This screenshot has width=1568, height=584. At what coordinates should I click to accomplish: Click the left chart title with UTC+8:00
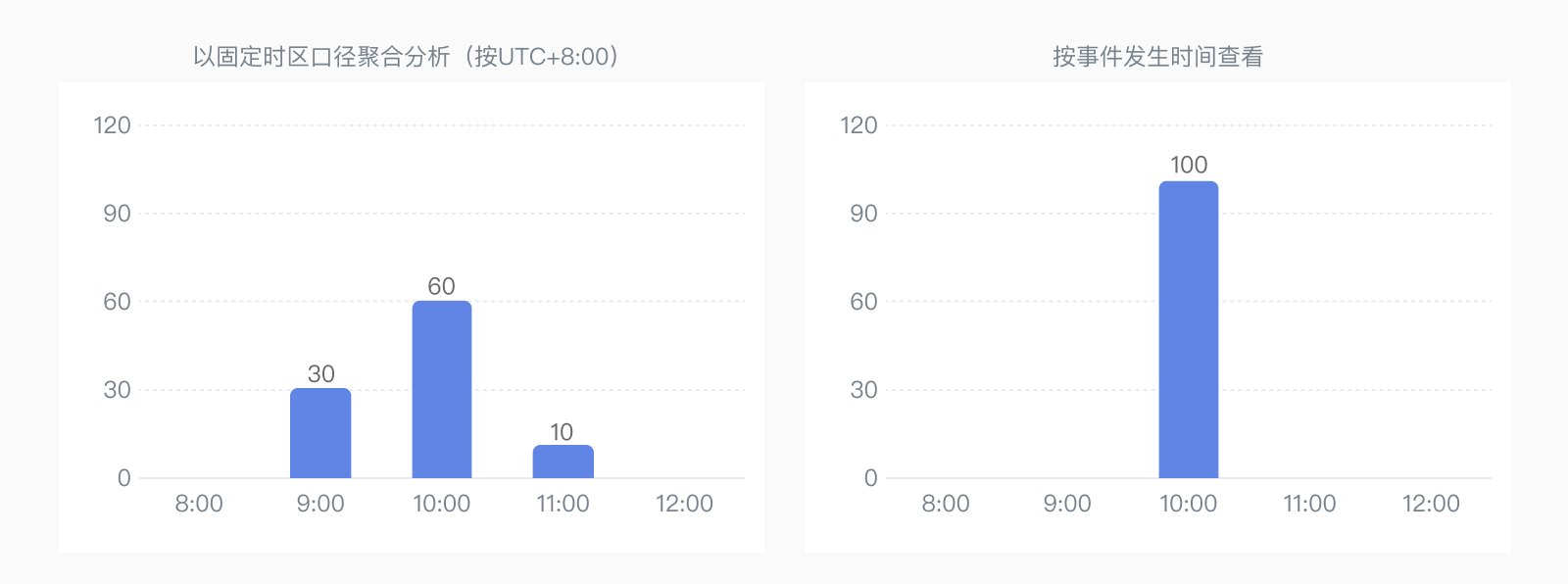pos(407,57)
